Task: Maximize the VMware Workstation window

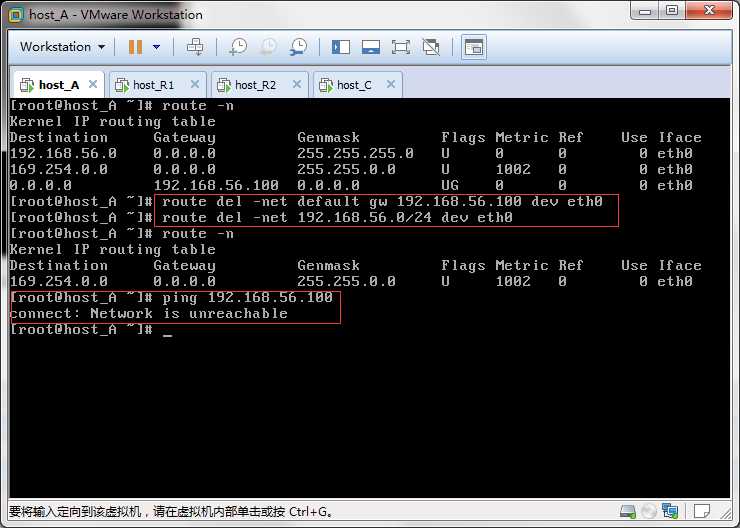Action: coord(672,11)
